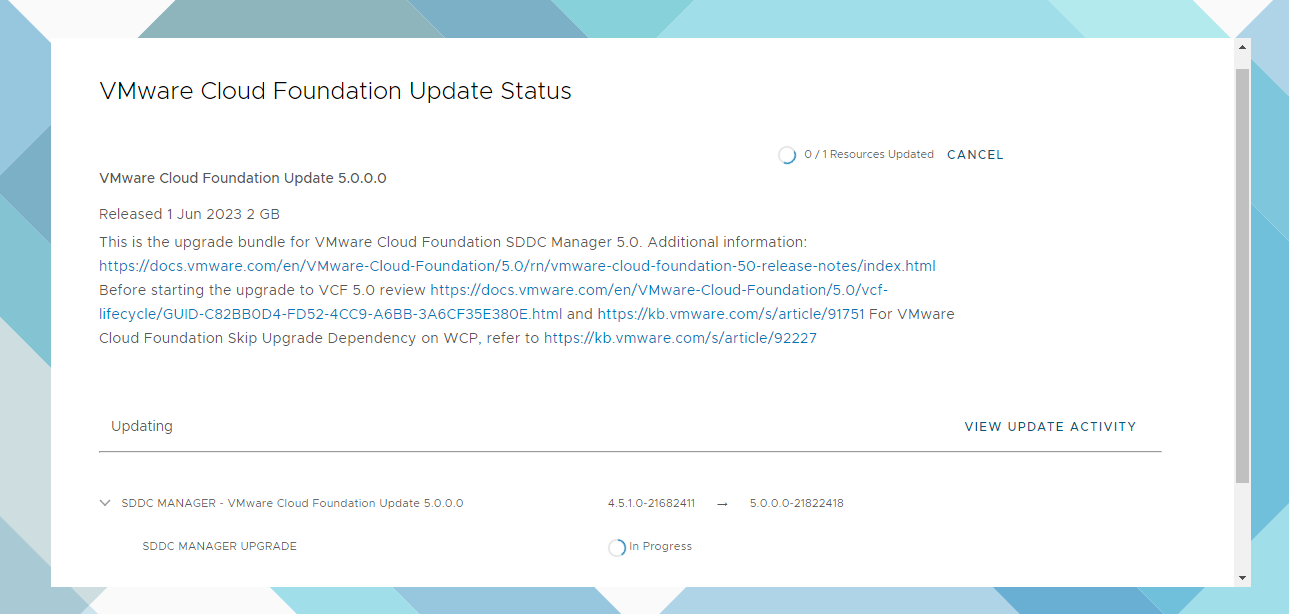Click the 0 / 1 Resources Updated text
Image resolution: width=1289 pixels, height=614 pixels.
[x=868, y=154]
